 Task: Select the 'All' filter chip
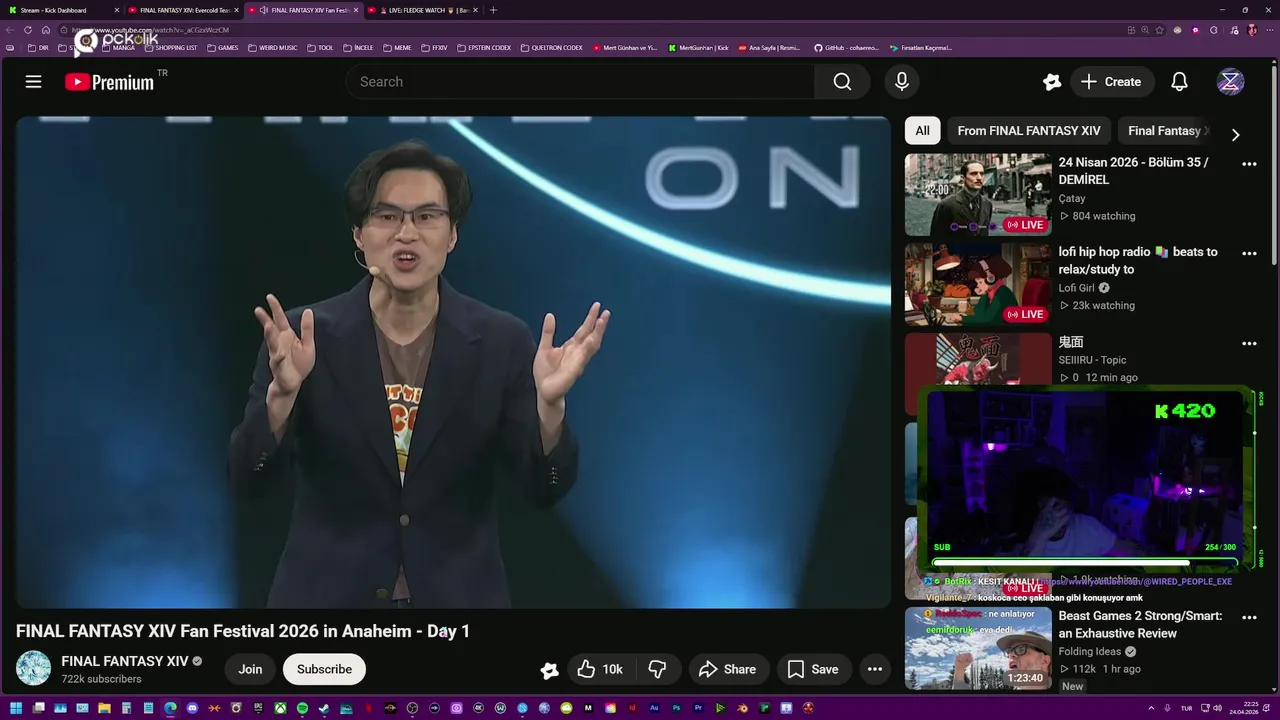(x=922, y=131)
